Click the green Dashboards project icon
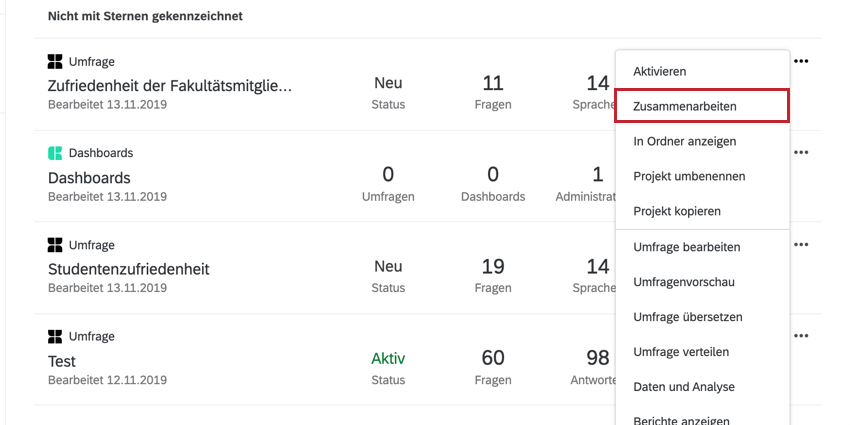This screenshot has width=850, height=425. [x=55, y=153]
